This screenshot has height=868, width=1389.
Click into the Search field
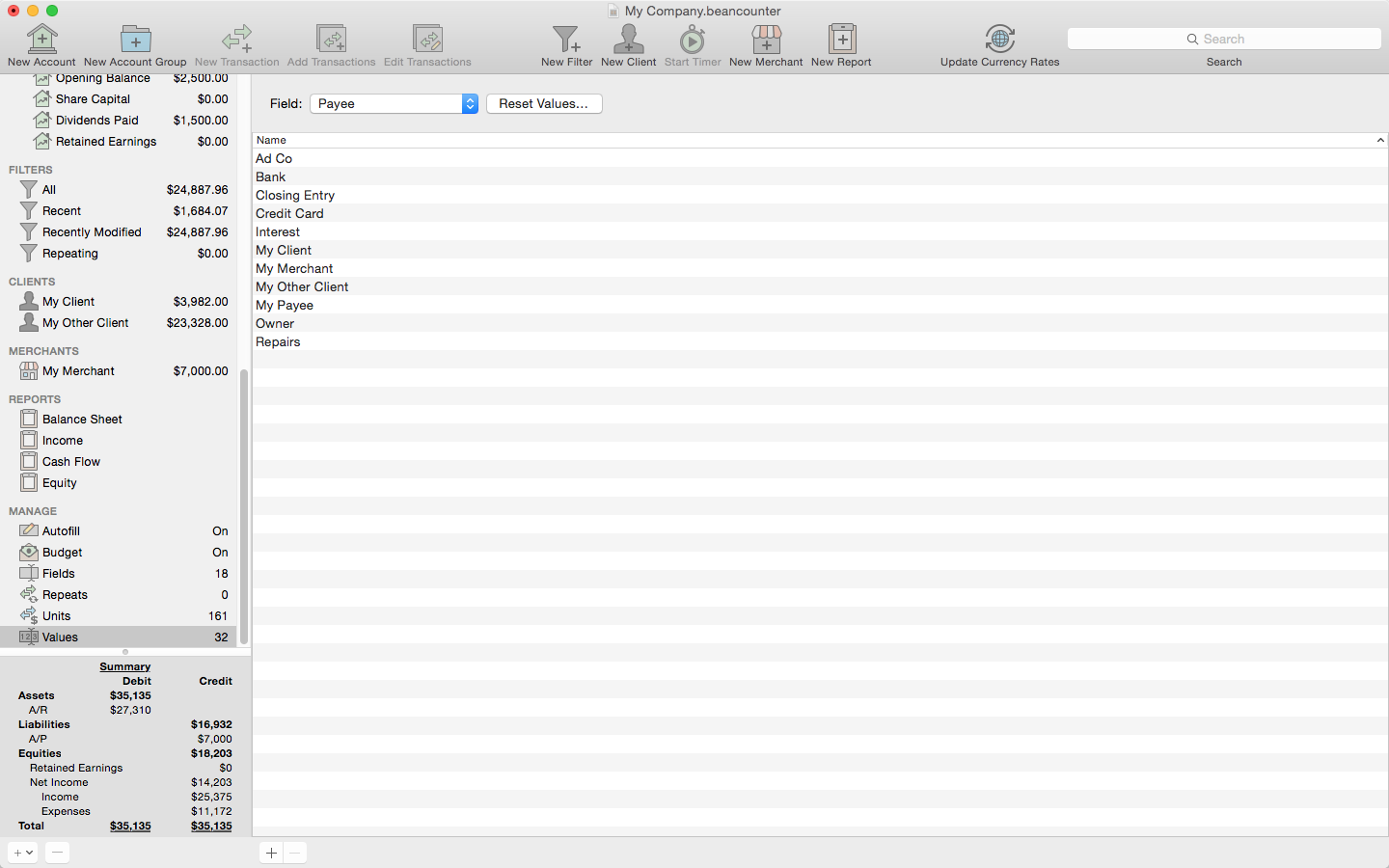(1224, 39)
